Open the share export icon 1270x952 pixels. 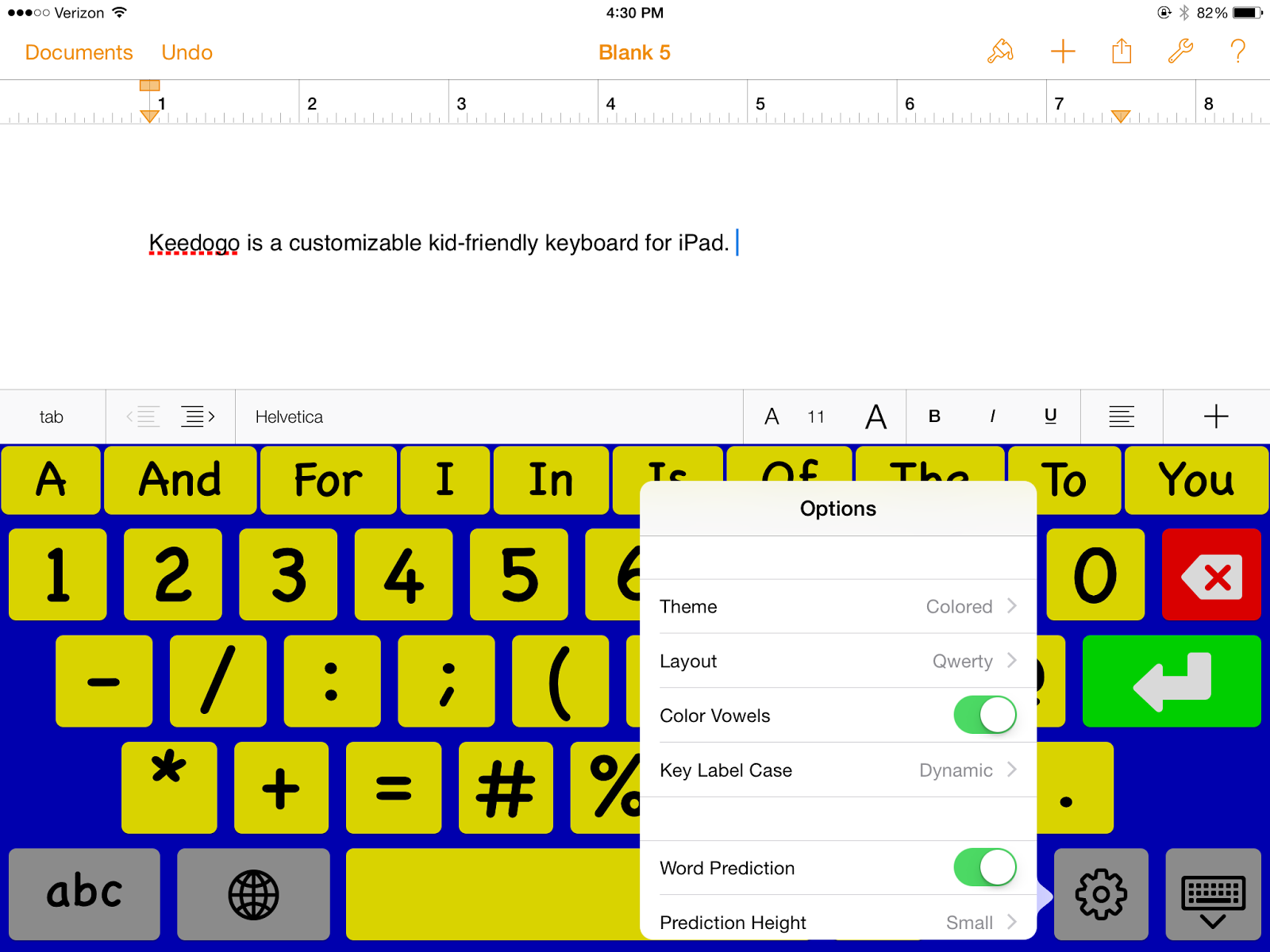click(x=1121, y=52)
